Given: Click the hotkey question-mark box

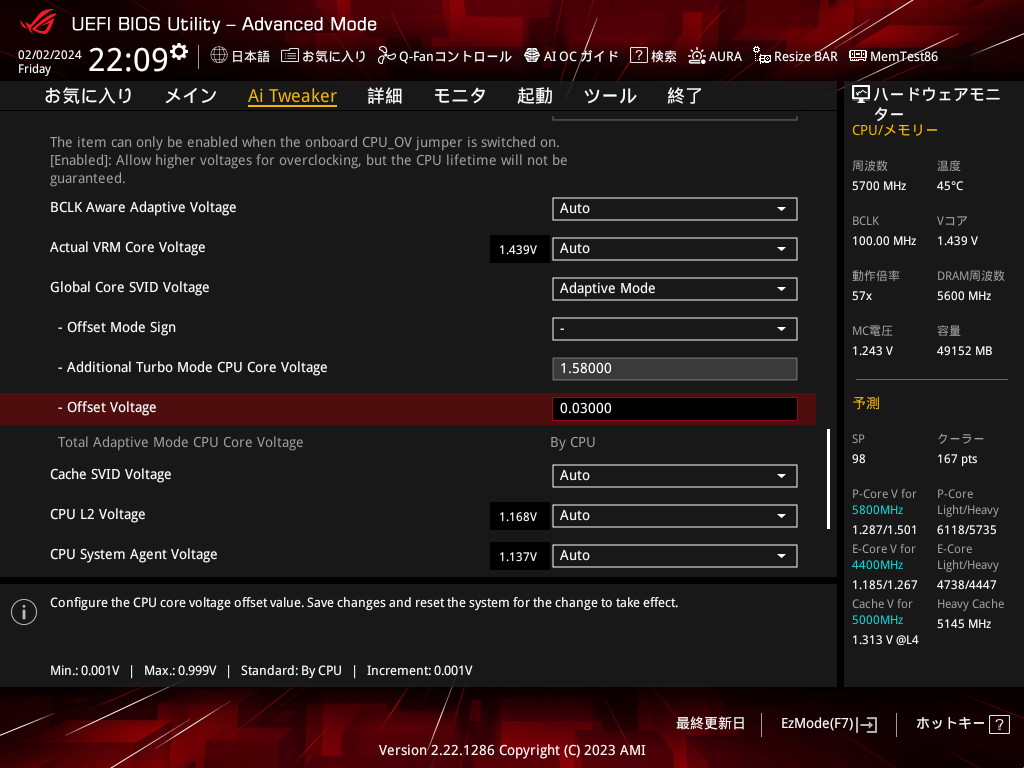Looking at the screenshot, I should [999, 724].
